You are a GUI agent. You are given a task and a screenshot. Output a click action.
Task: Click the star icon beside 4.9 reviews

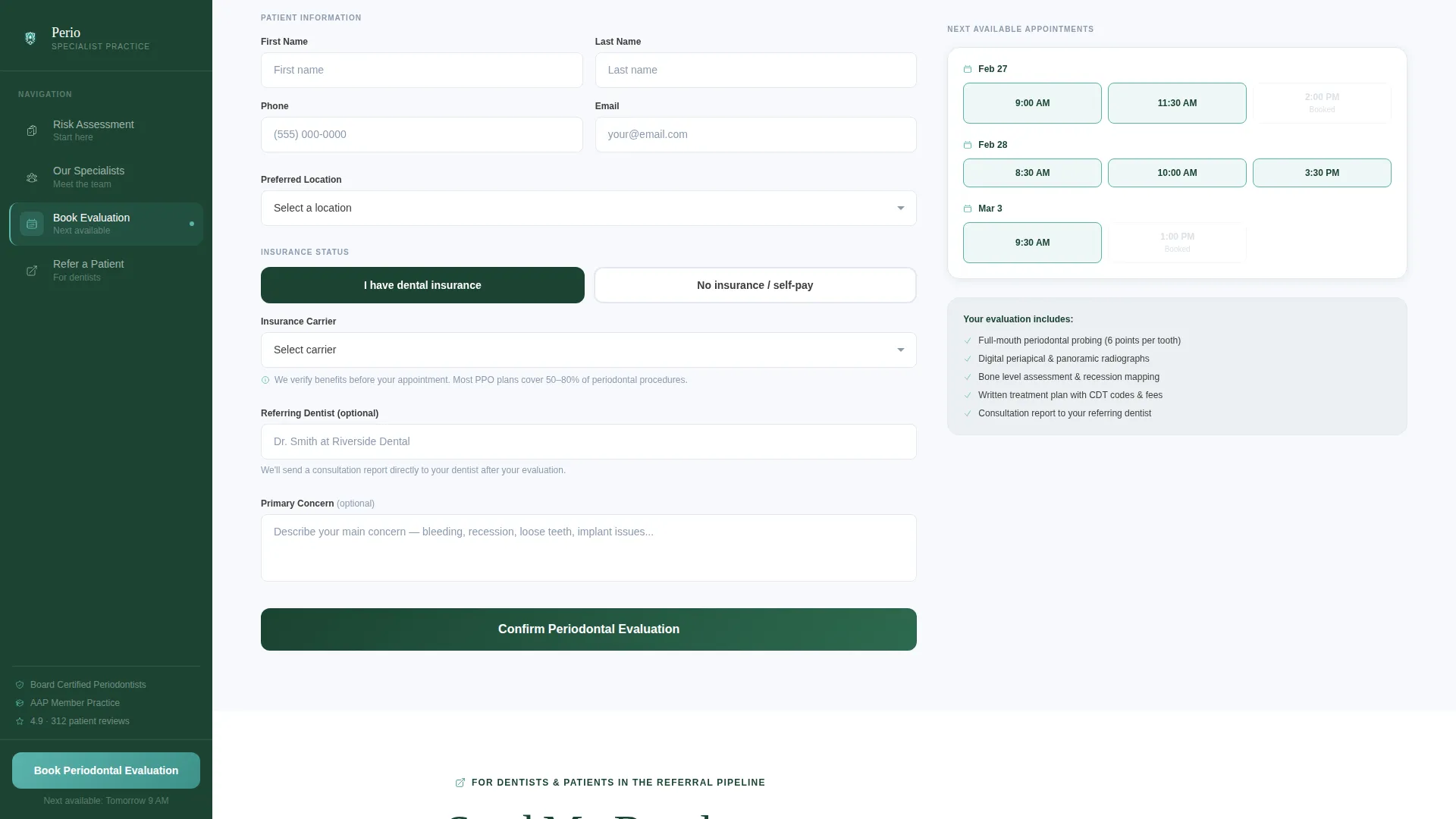point(20,721)
